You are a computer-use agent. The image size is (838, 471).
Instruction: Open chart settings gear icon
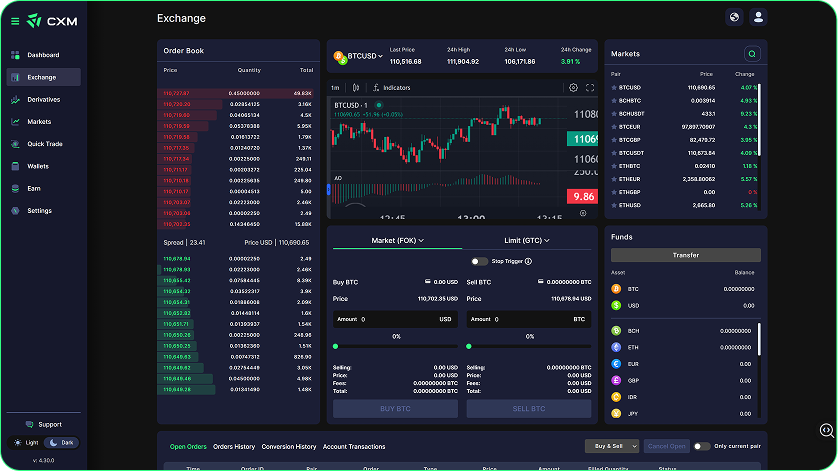tap(573, 88)
